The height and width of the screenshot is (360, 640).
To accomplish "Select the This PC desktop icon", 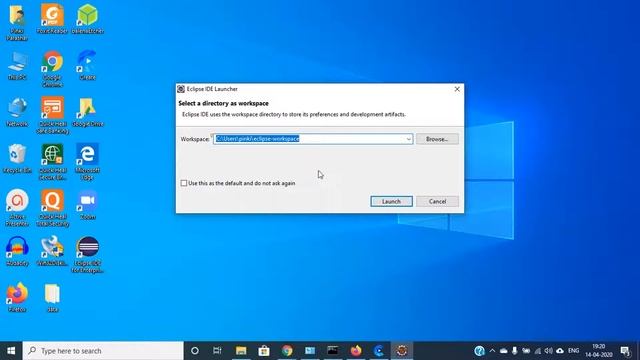I will click(x=17, y=65).
